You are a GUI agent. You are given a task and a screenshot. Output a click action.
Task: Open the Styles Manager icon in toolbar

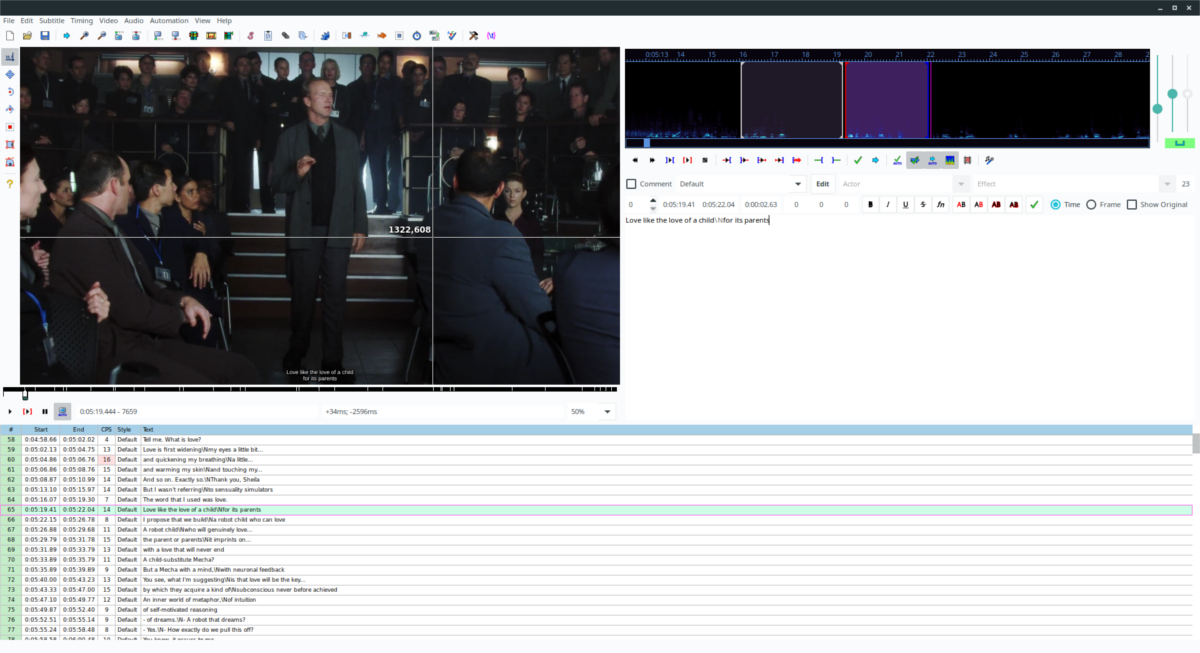(x=250, y=35)
